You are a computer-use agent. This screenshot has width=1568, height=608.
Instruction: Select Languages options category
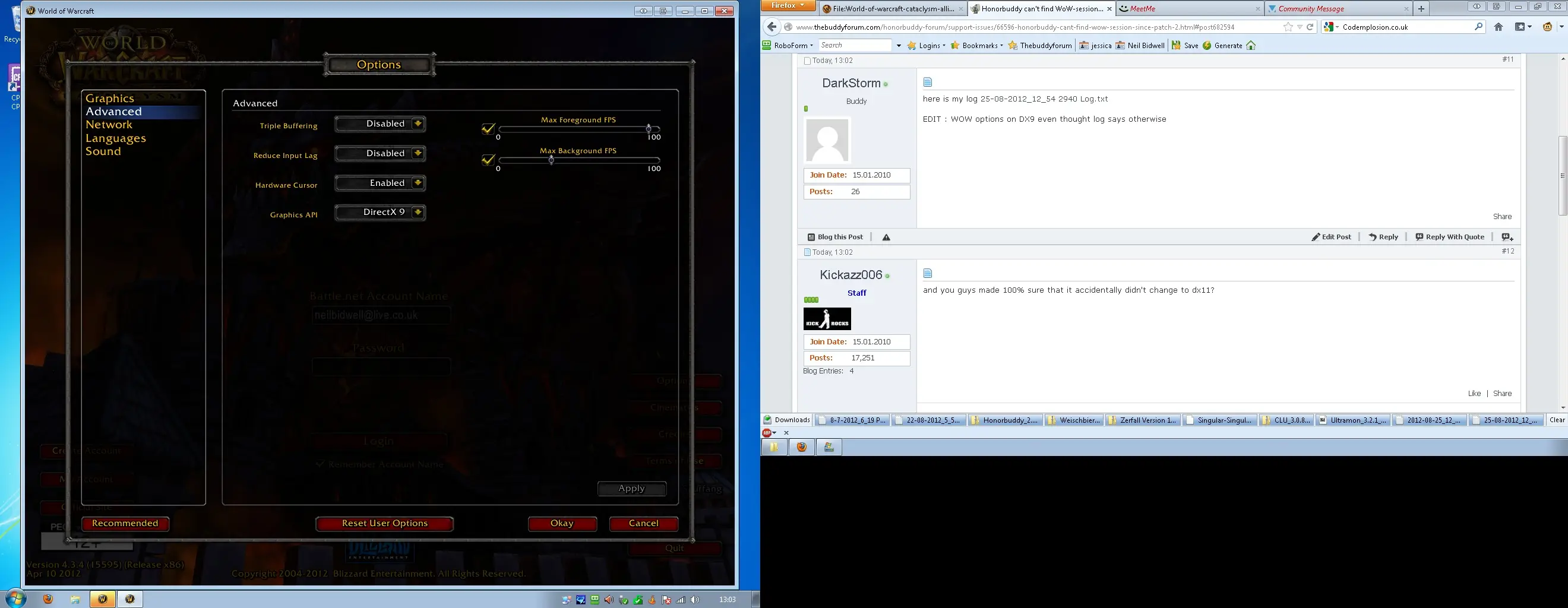pyautogui.click(x=116, y=138)
